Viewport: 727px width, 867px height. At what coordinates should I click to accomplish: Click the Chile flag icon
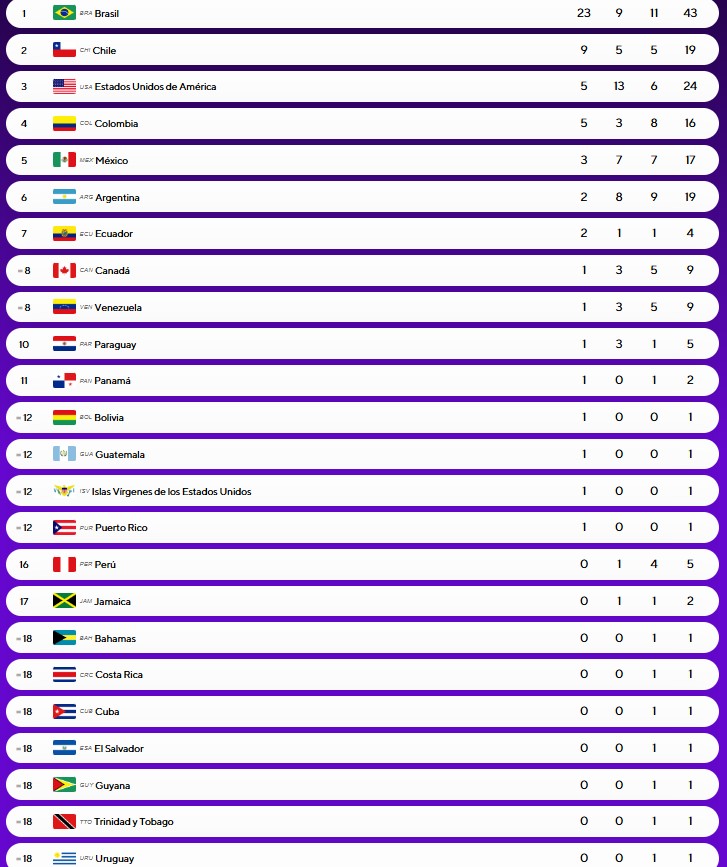(64, 50)
